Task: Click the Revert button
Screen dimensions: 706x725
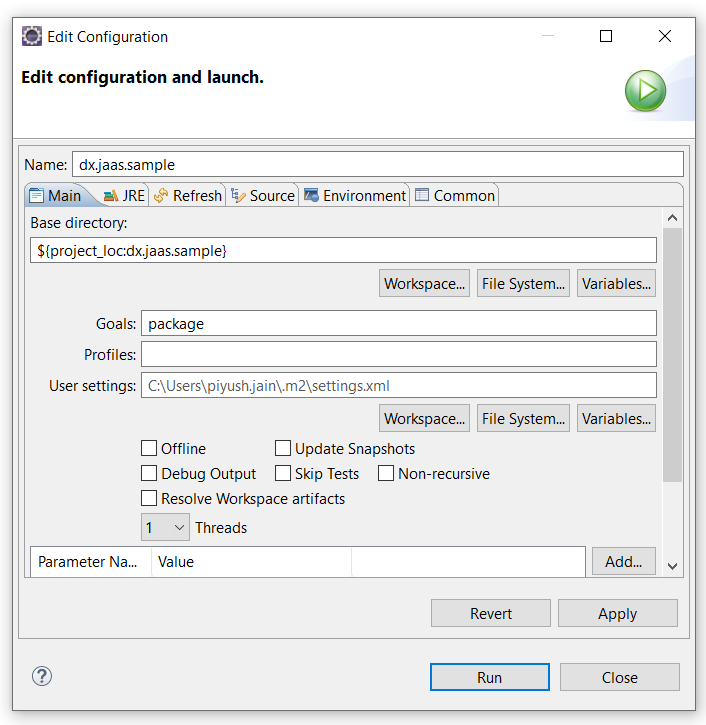Action: pos(491,614)
